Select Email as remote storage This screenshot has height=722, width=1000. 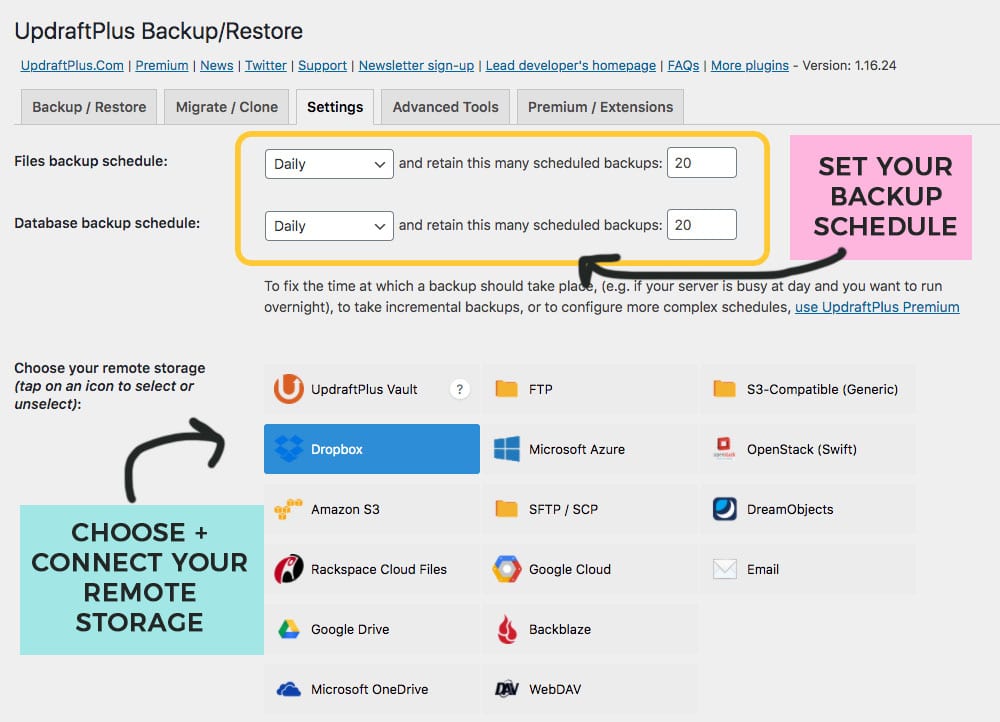pyautogui.click(x=808, y=569)
